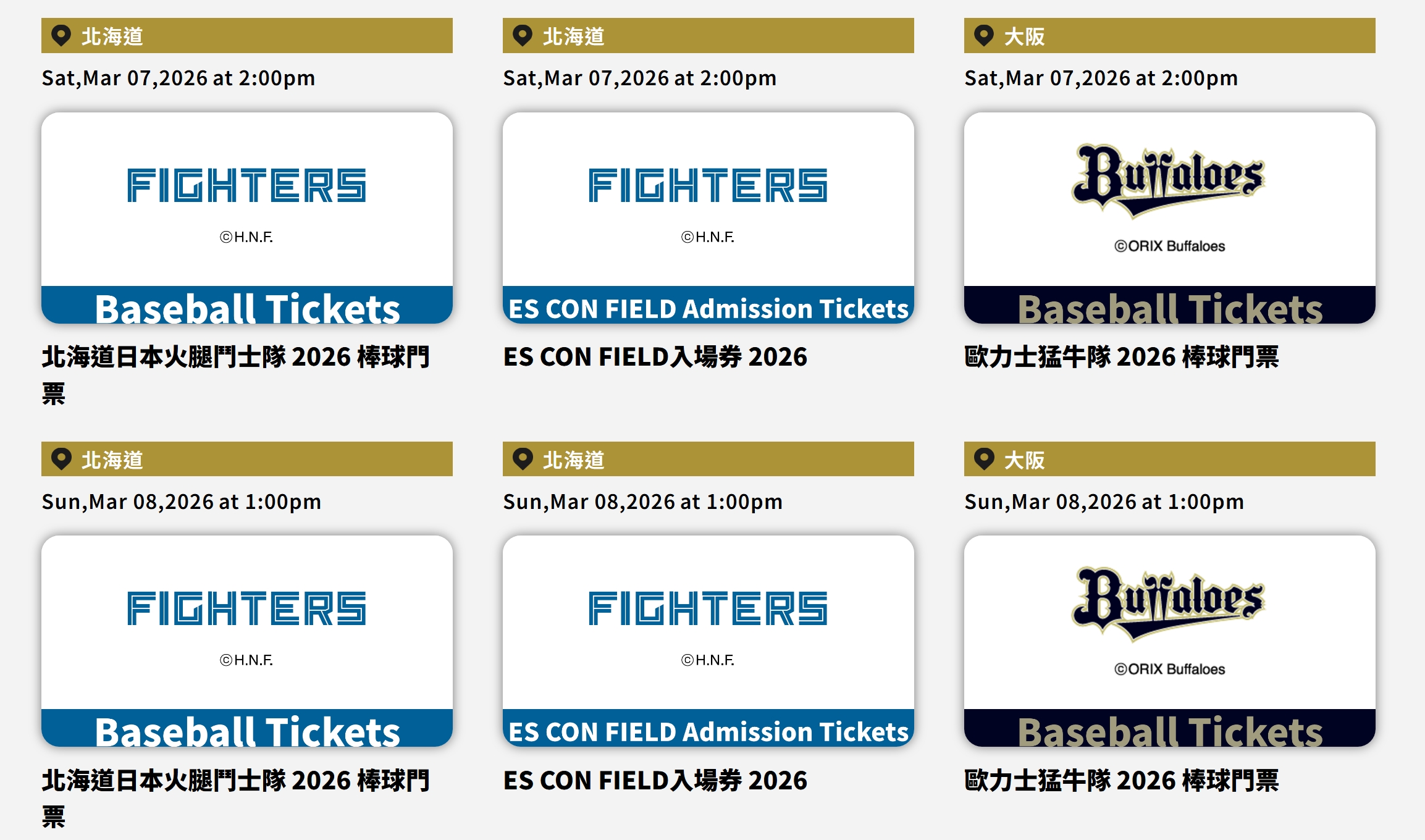Click the location pin above Mar 08 Fighters Baseball Tickets
This screenshot has width=1425, height=840.
tap(61, 459)
